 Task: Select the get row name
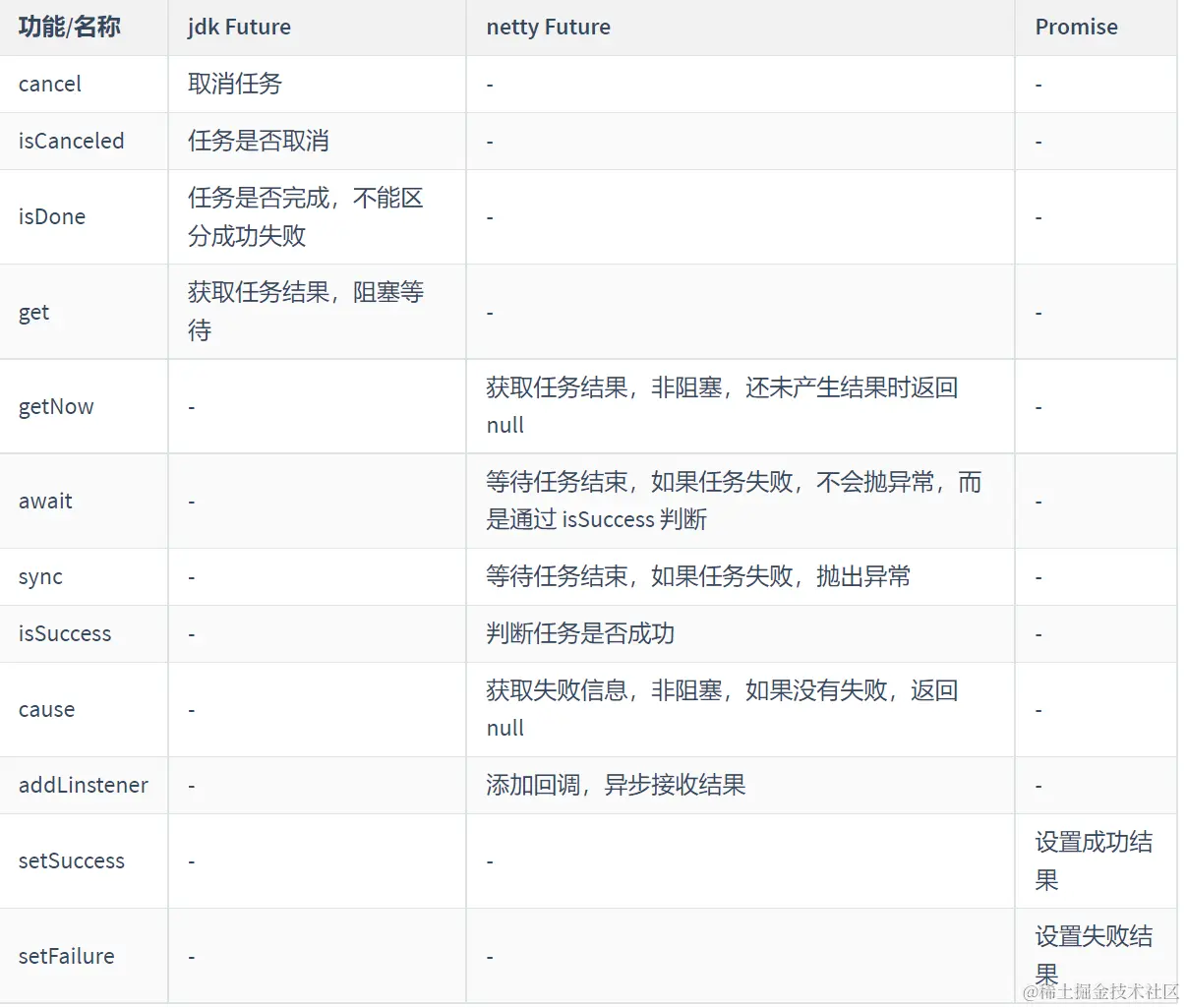[33, 313]
